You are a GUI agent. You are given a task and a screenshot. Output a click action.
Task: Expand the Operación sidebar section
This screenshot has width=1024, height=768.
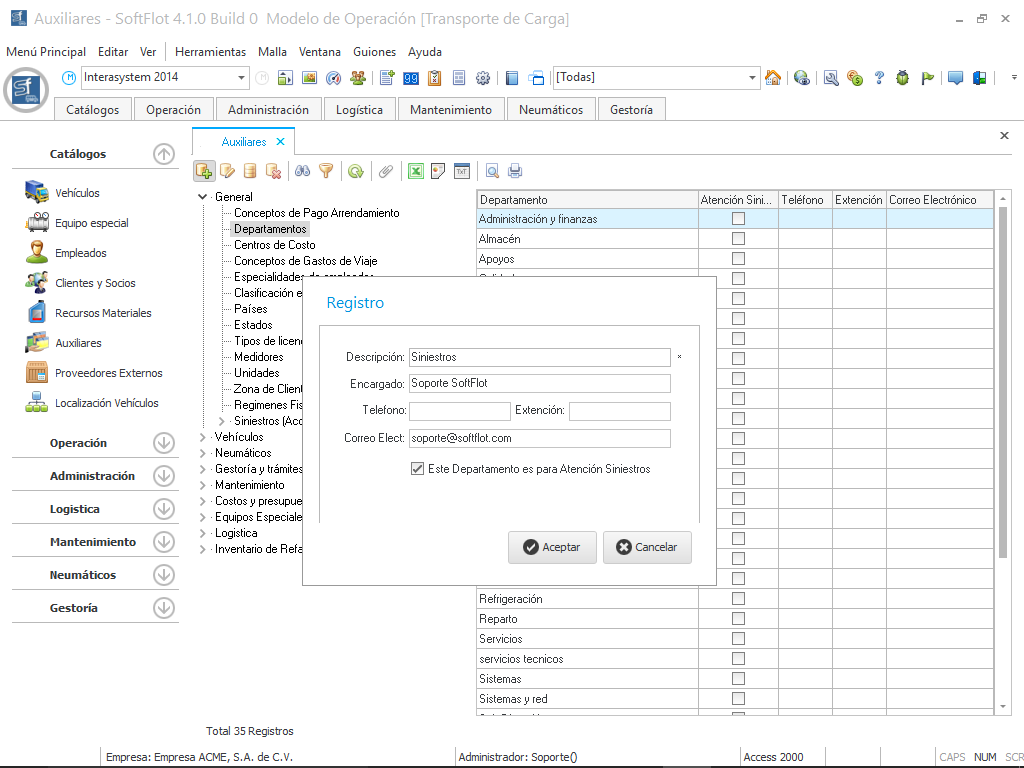pyautogui.click(x=163, y=443)
